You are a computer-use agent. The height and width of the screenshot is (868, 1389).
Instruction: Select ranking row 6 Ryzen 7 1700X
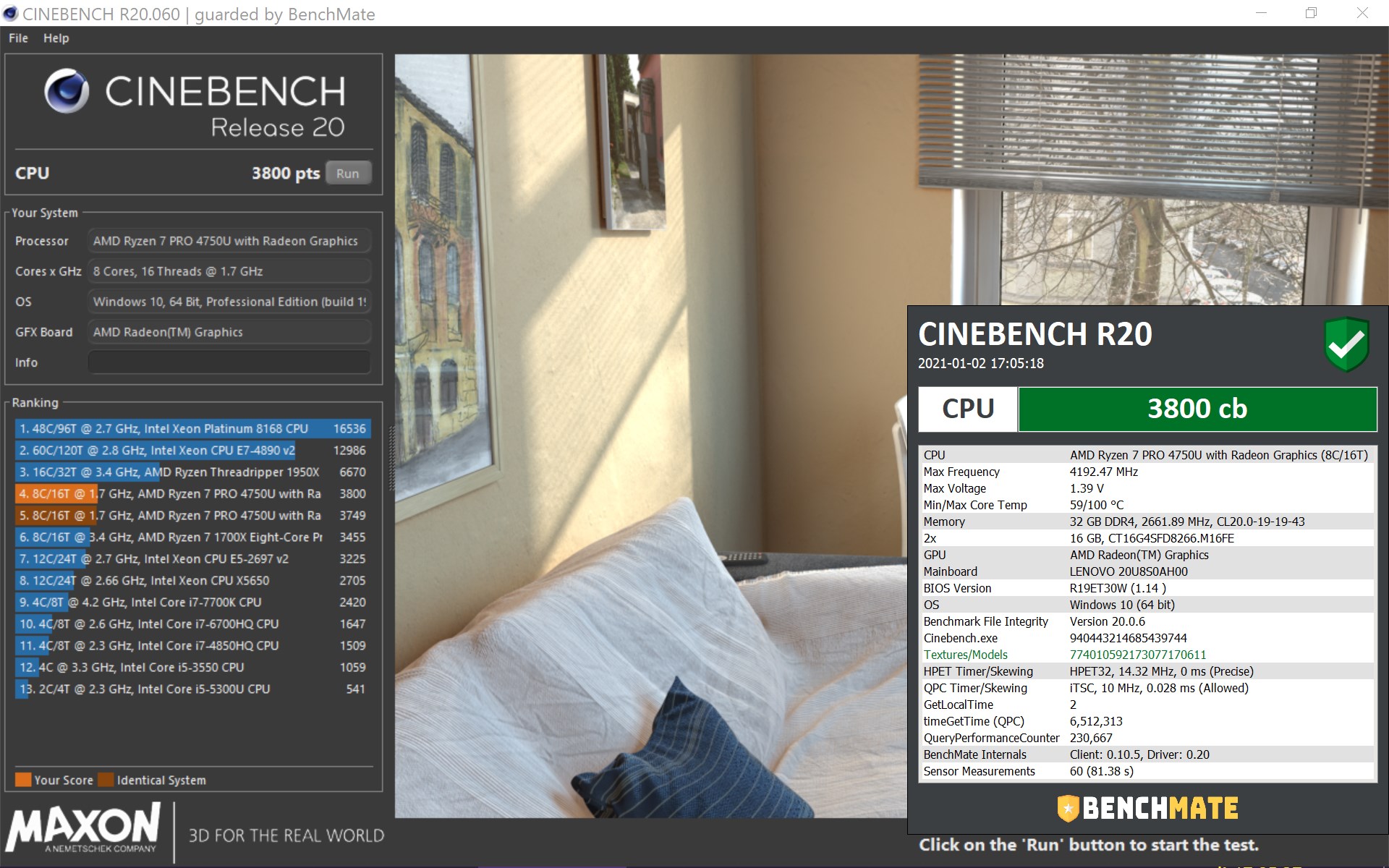(x=193, y=537)
